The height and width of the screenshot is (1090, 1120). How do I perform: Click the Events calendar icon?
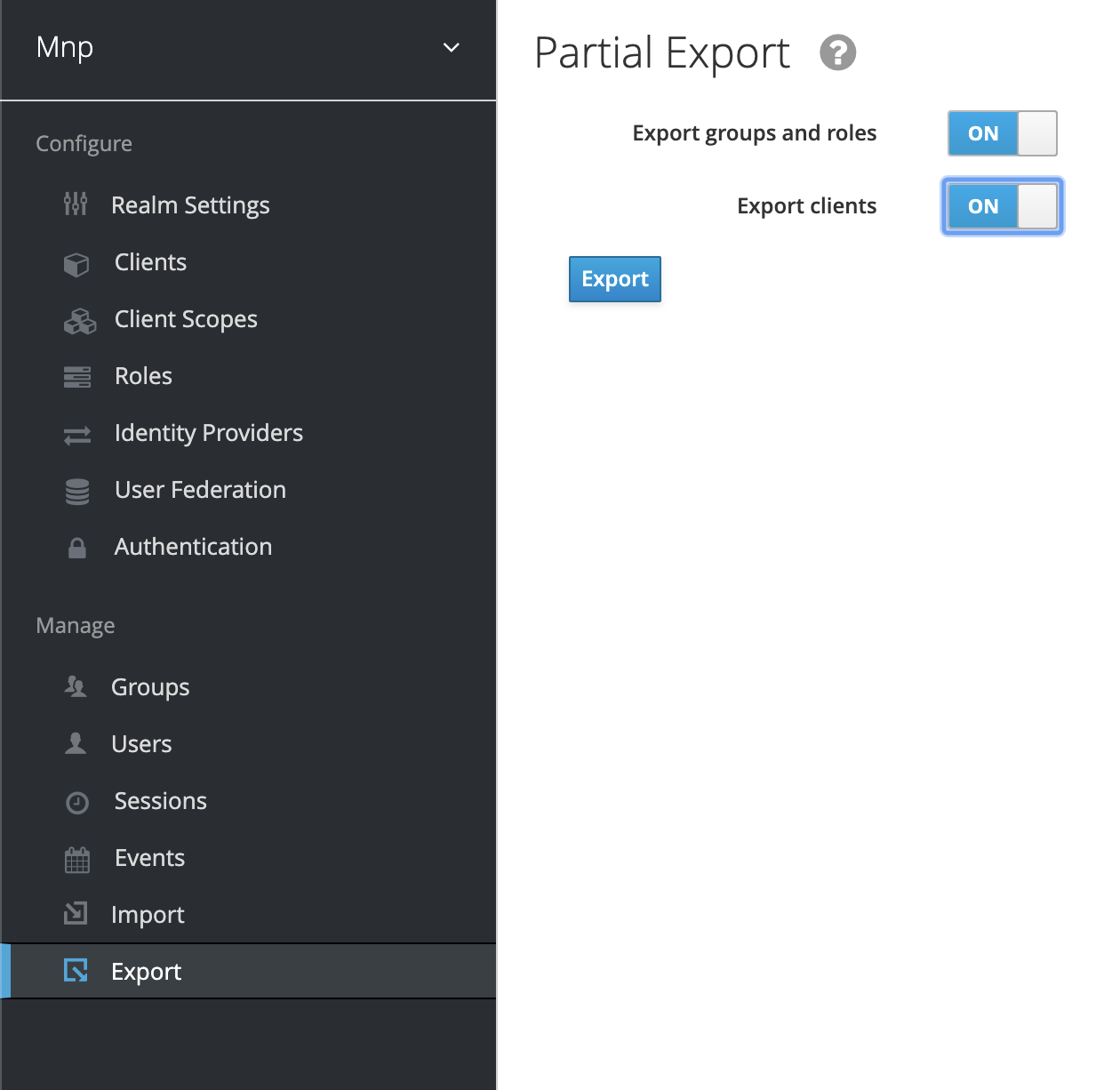77,859
